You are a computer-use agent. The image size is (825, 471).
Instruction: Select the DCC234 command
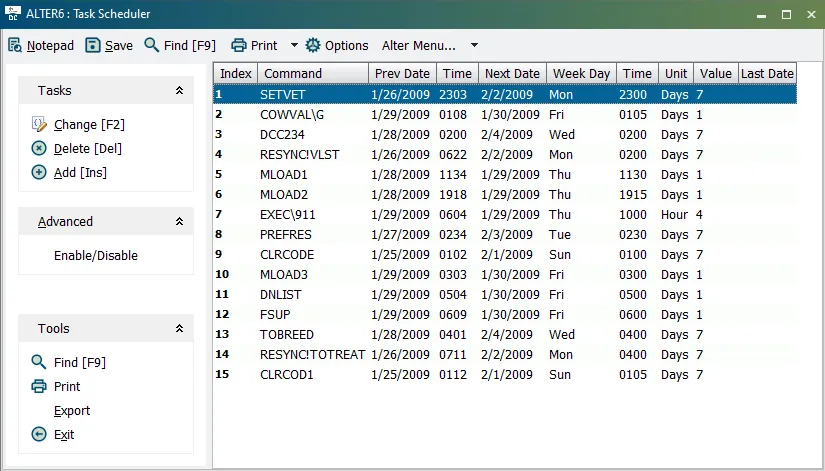(x=282, y=135)
